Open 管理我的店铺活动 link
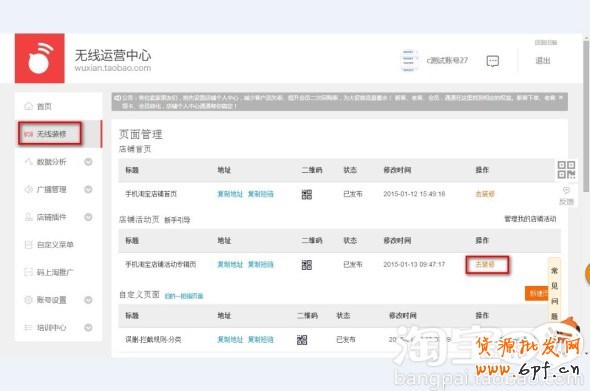590x391 pixels. click(530, 219)
